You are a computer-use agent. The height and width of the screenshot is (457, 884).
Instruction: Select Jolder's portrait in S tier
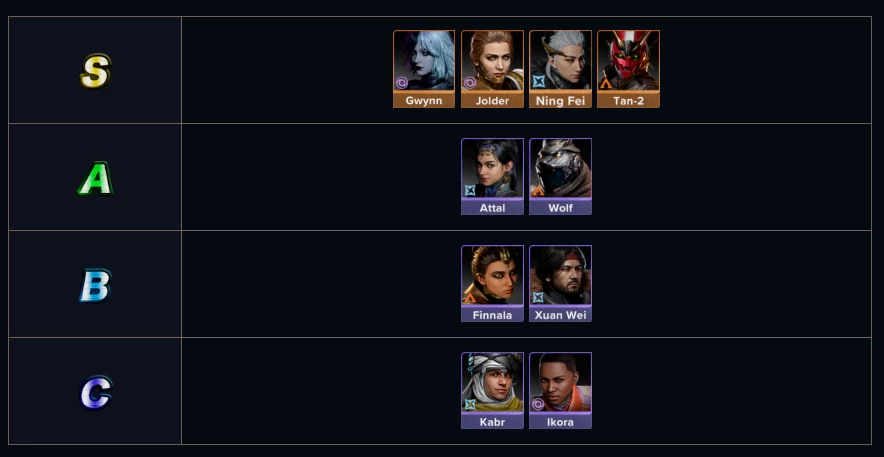pyautogui.click(x=492, y=62)
